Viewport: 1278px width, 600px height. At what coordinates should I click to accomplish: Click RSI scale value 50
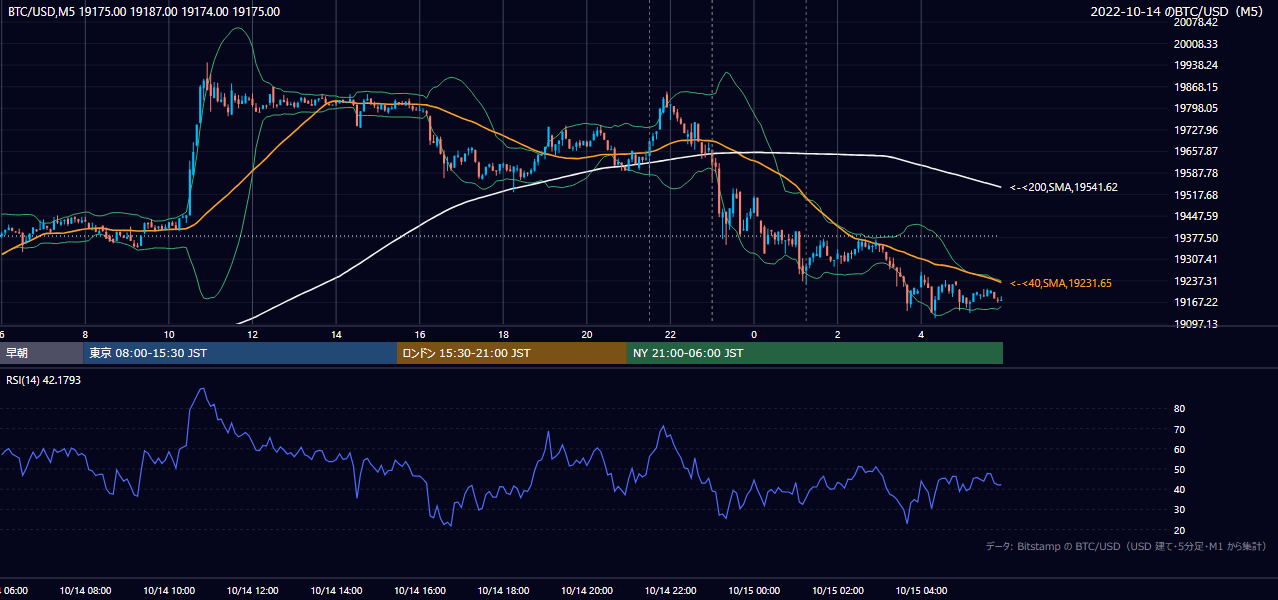click(1179, 469)
